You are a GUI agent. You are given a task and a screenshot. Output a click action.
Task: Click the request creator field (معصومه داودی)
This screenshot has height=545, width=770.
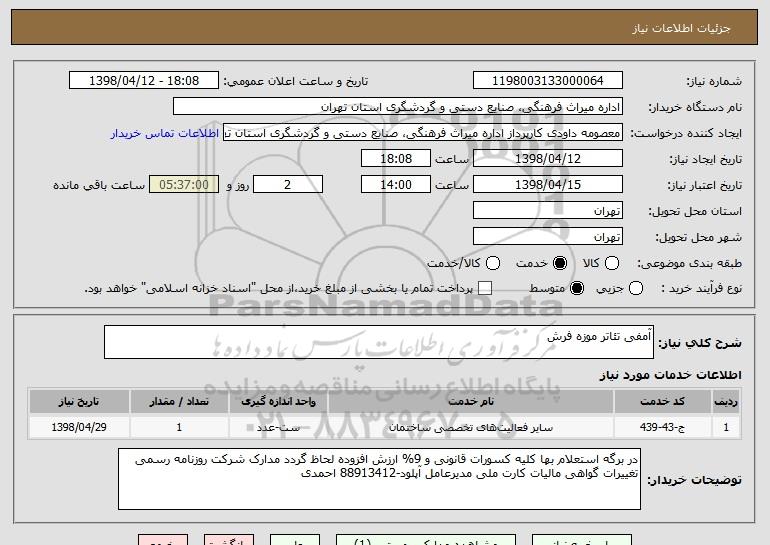[x=423, y=133]
